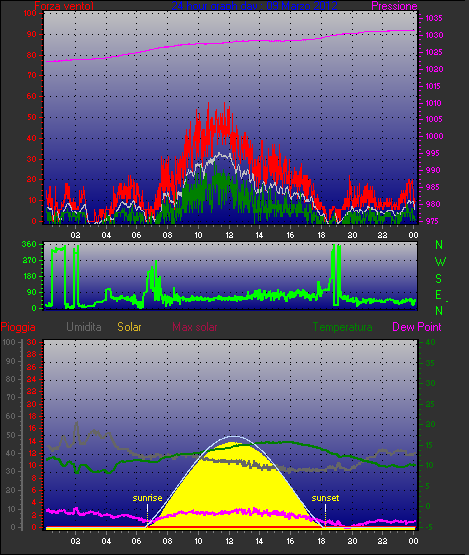Click the "1035" pressure axis value
Image resolution: width=469 pixels, height=555 pixels.
[x=434, y=18]
